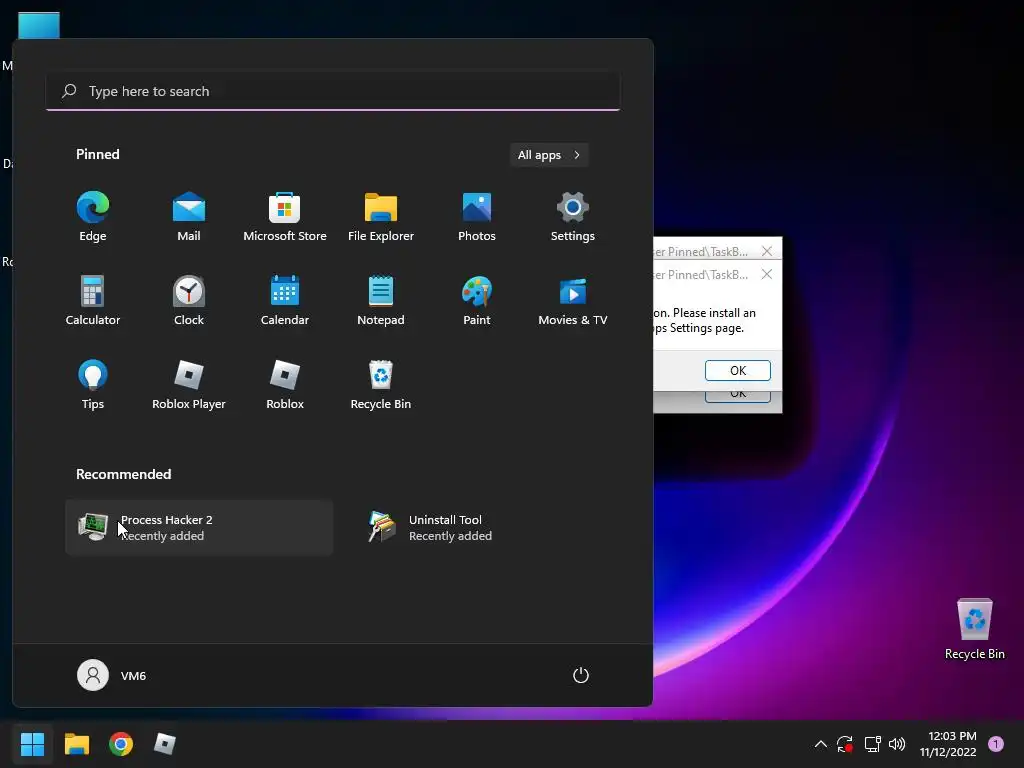This screenshot has height=768, width=1024.
Task: Close the front Pinned\TaskB dialog
Action: (x=767, y=274)
